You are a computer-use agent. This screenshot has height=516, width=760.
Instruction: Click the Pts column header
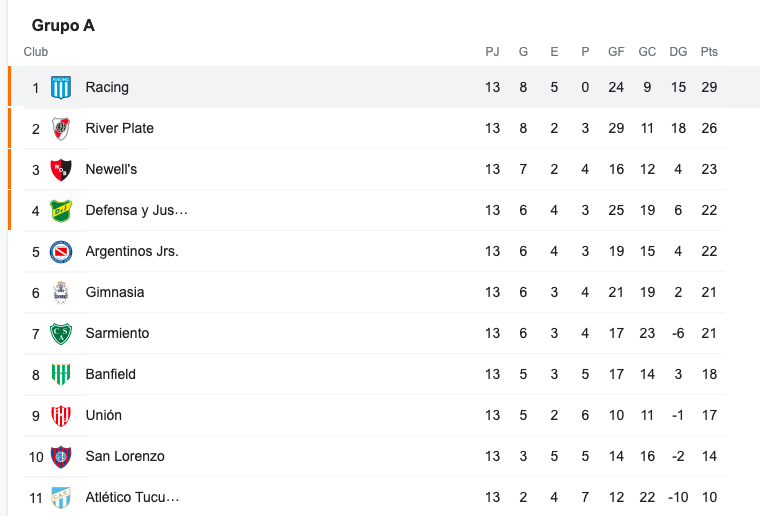pos(709,52)
